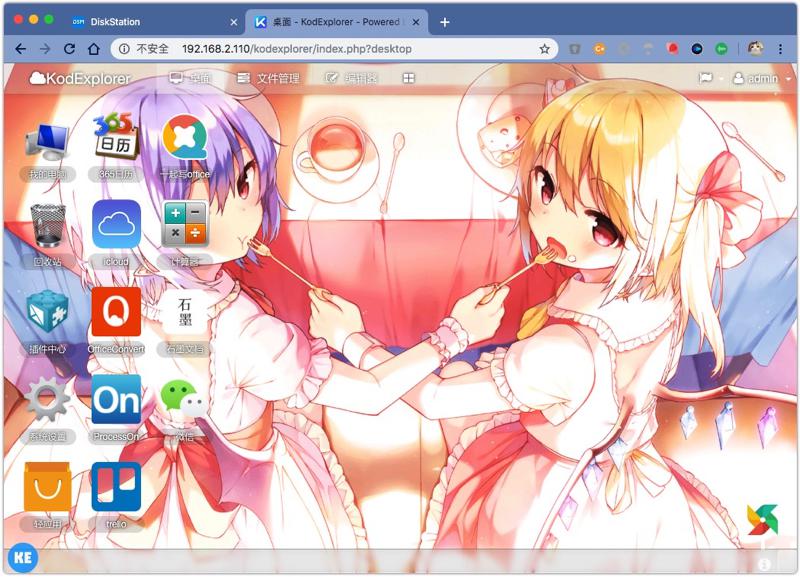The height and width of the screenshot is (577, 800).
Task: Open the My Computer (我的电脑) desktop icon
Action: 47,141
